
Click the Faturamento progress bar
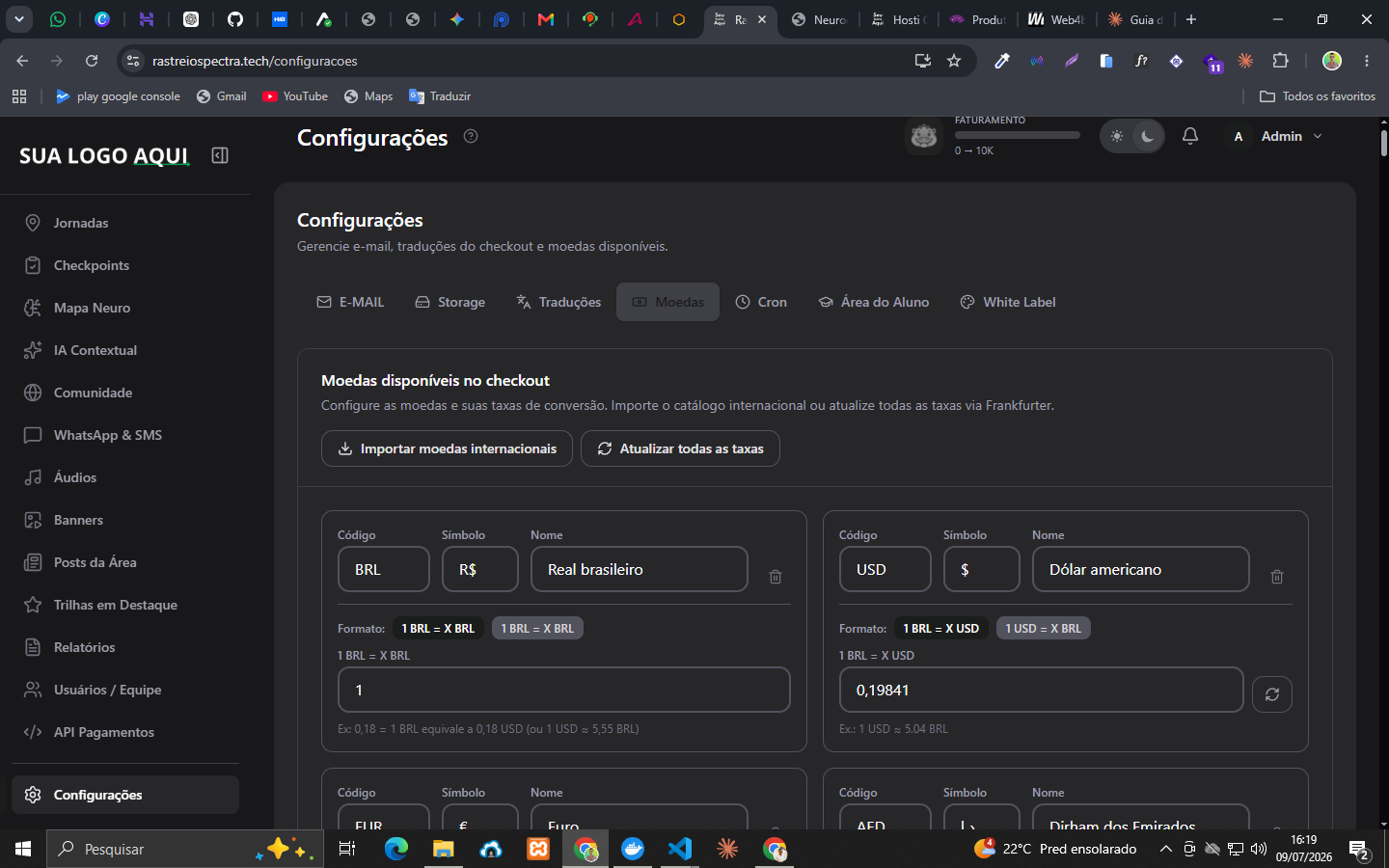coord(1017,135)
